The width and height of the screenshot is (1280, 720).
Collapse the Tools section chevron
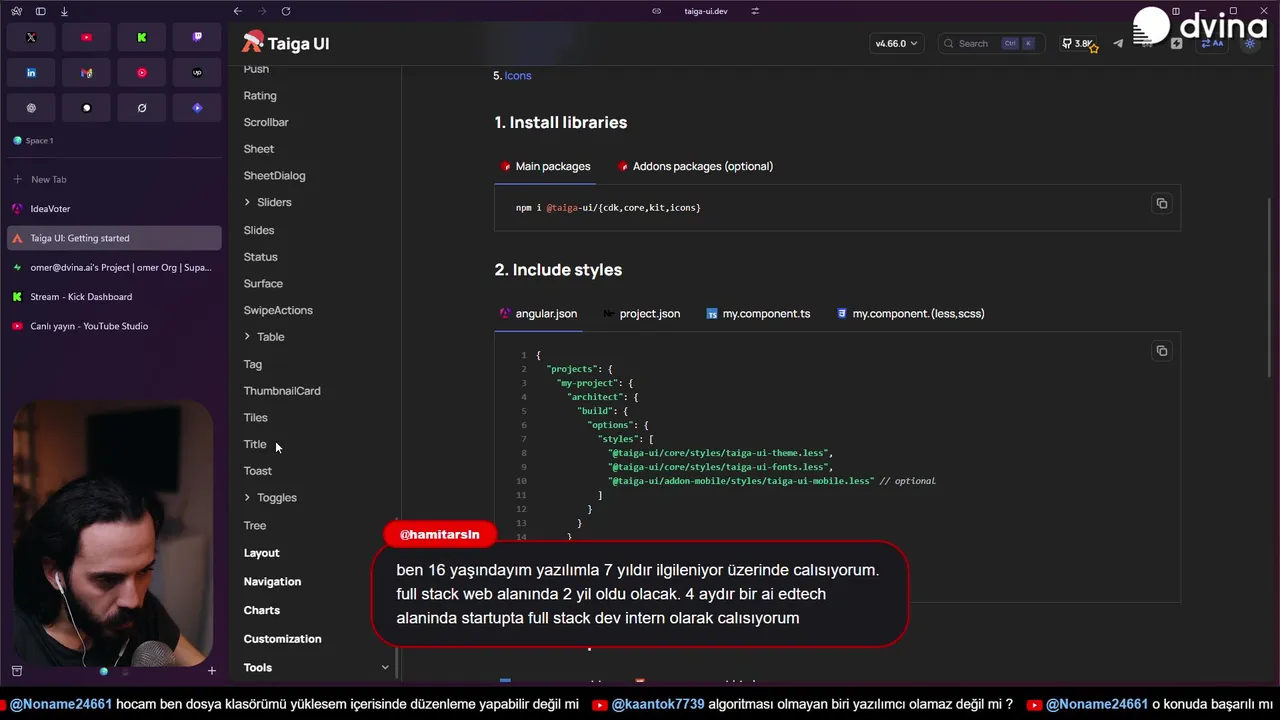pos(385,667)
